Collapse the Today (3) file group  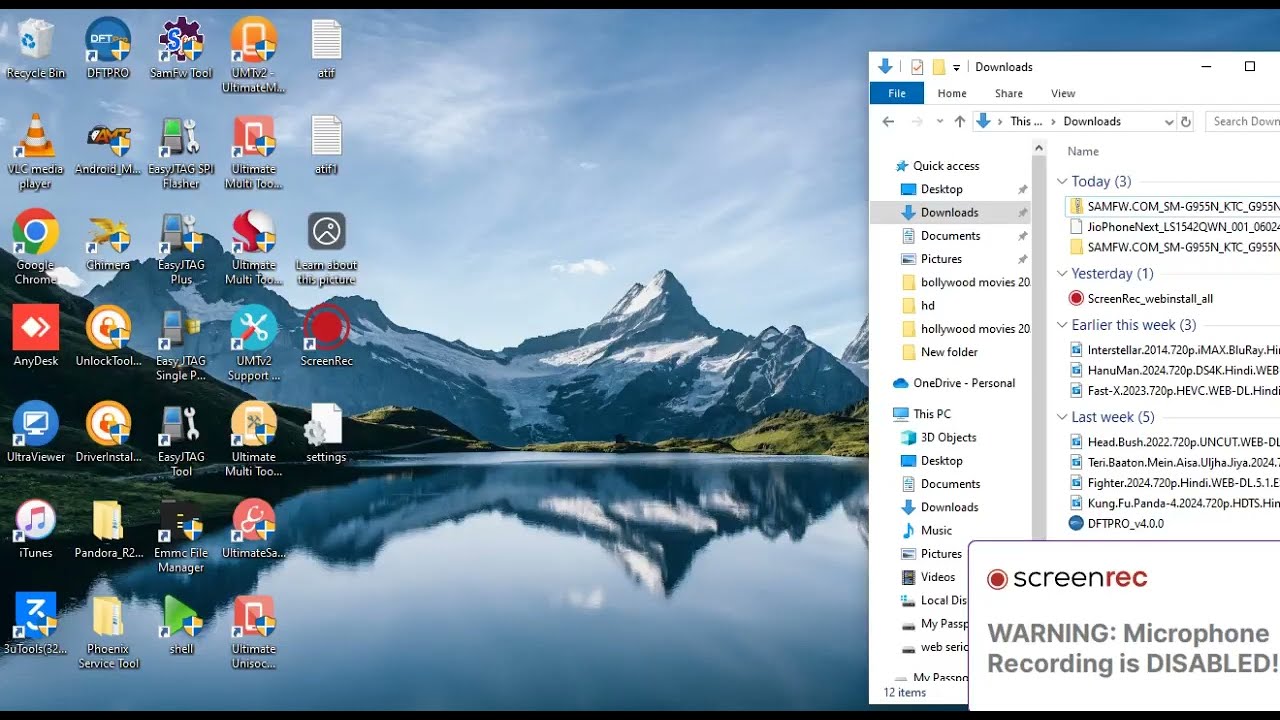tap(1062, 182)
